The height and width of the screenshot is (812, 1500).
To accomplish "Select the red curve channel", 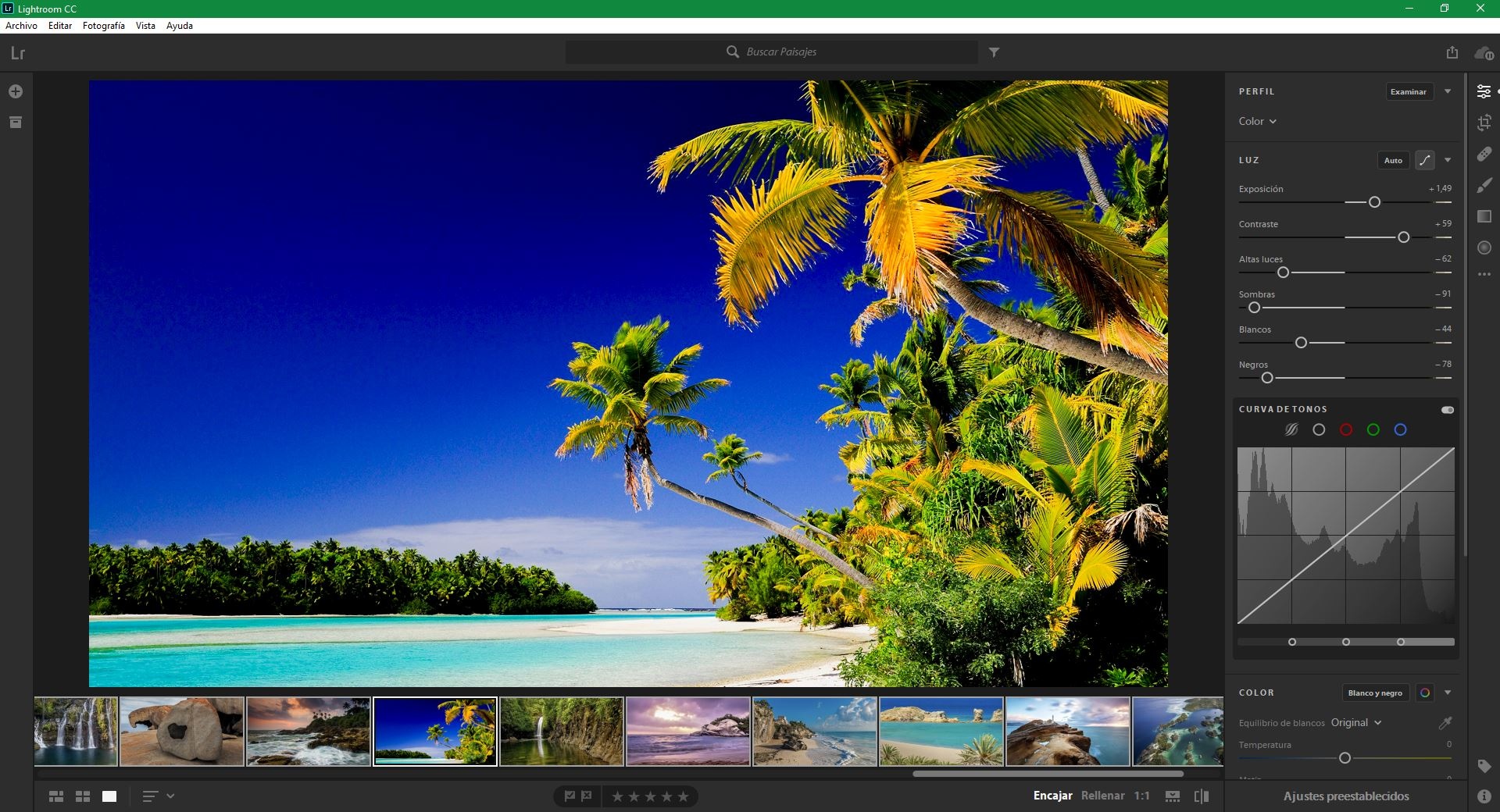I will pos(1346,429).
